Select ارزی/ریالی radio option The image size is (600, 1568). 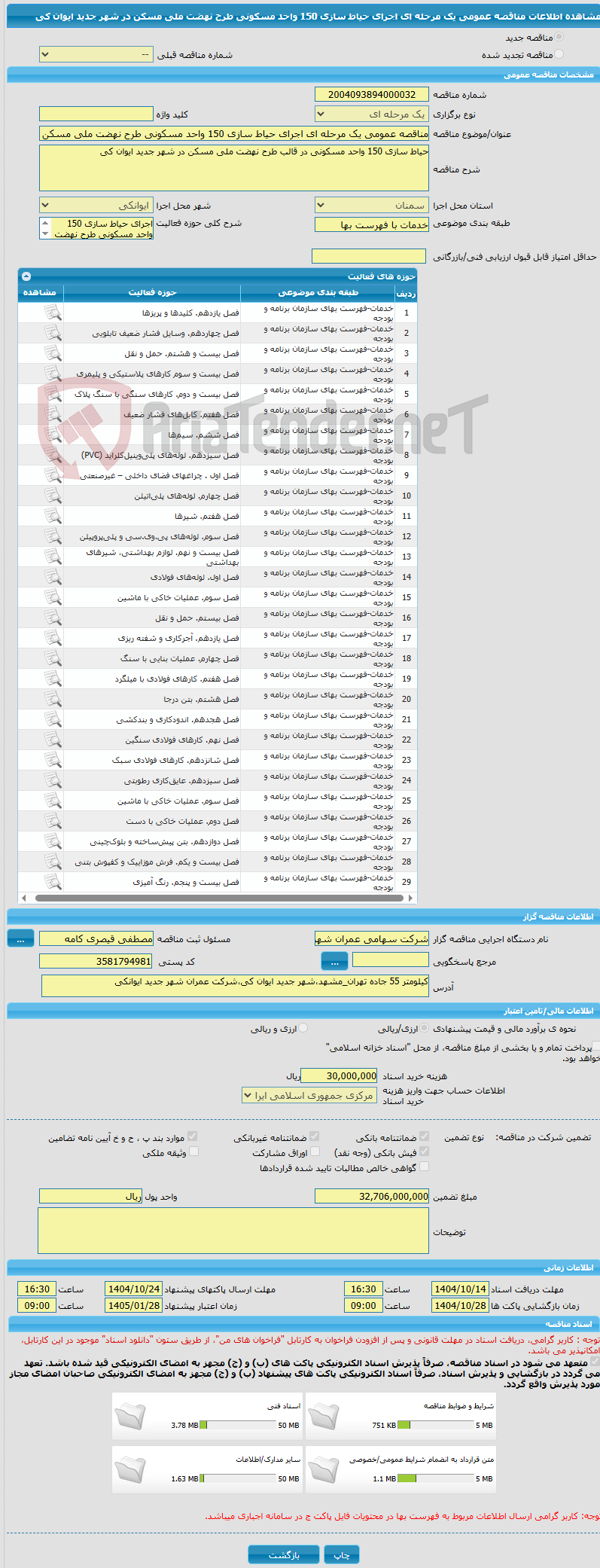click(425, 1028)
